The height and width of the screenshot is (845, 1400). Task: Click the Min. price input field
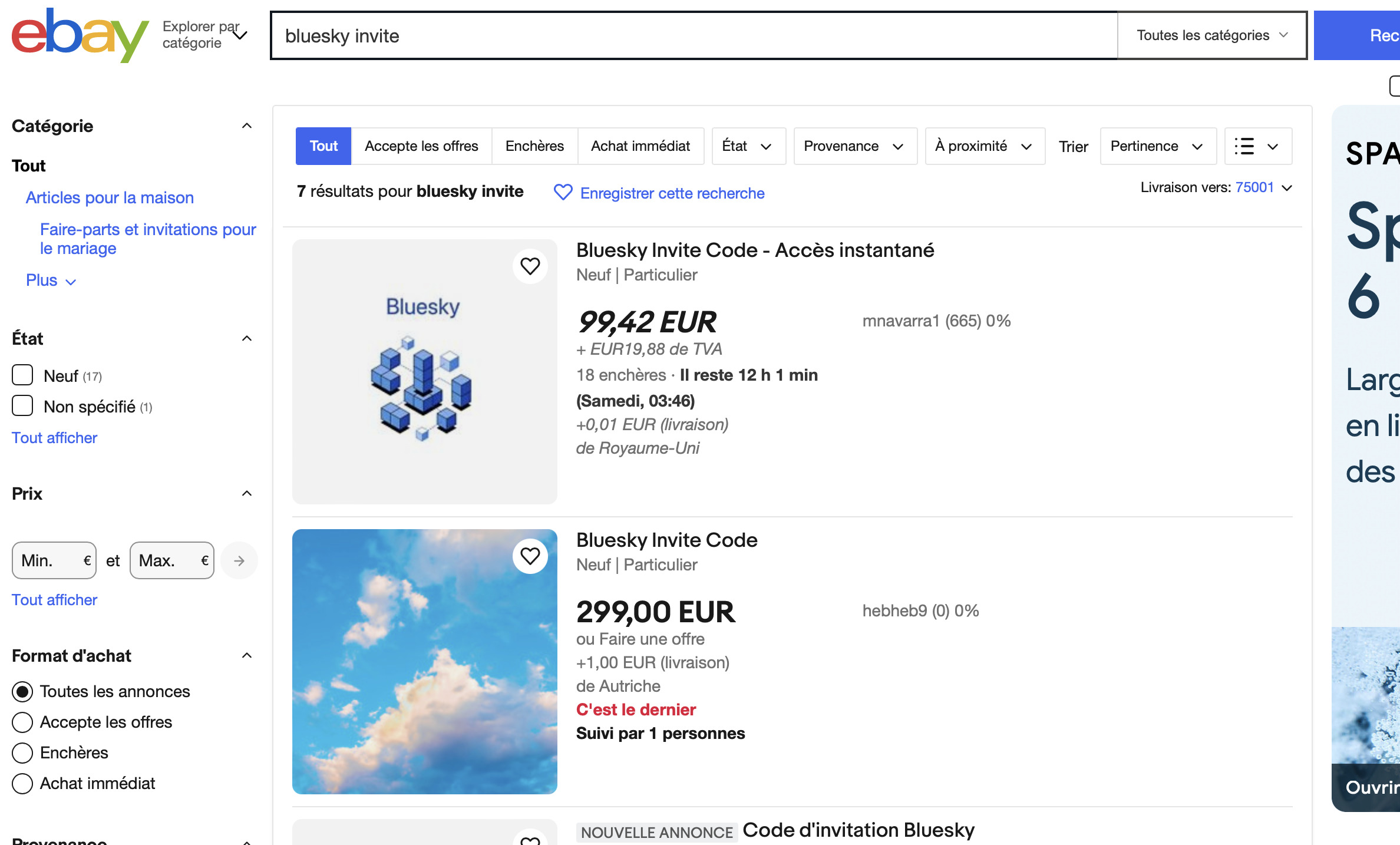click(50, 560)
